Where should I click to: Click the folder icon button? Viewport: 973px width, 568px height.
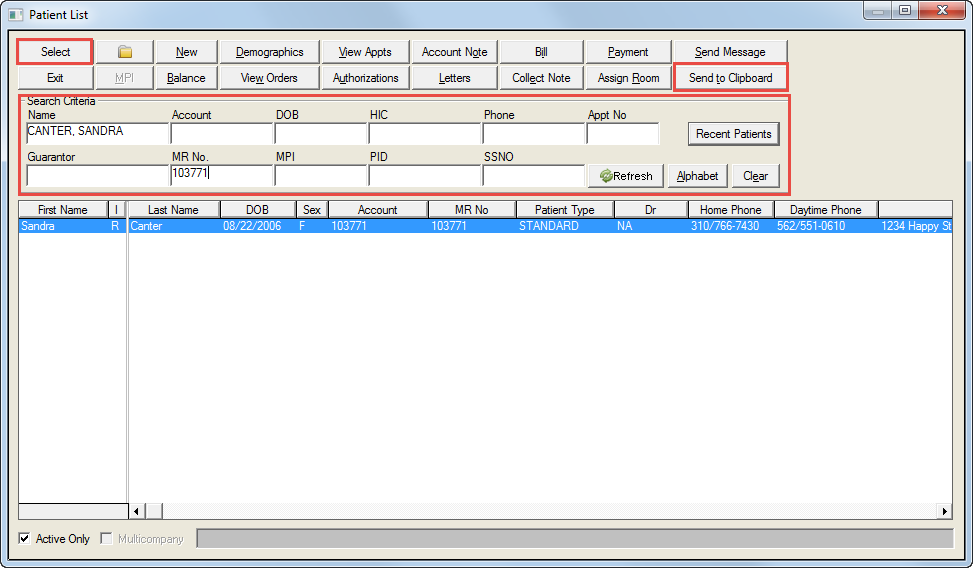pyautogui.click(x=125, y=52)
